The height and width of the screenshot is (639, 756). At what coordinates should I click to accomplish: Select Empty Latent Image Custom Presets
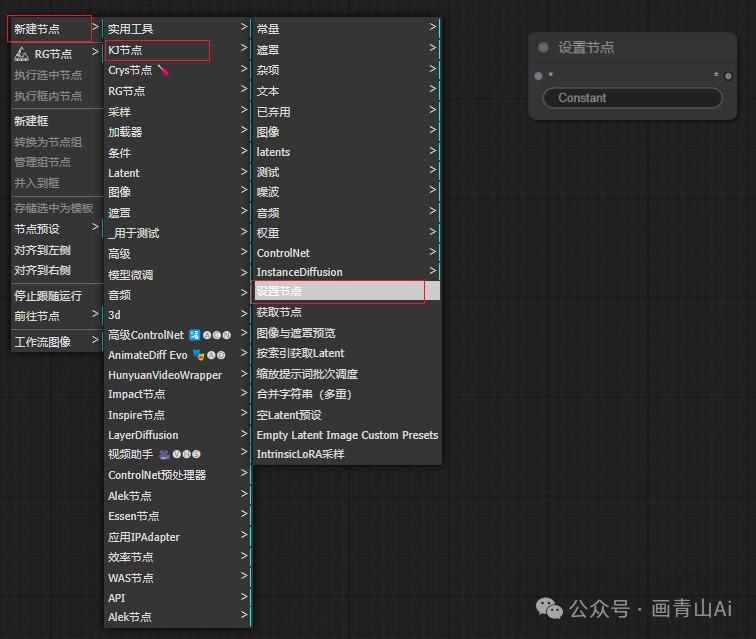(345, 435)
